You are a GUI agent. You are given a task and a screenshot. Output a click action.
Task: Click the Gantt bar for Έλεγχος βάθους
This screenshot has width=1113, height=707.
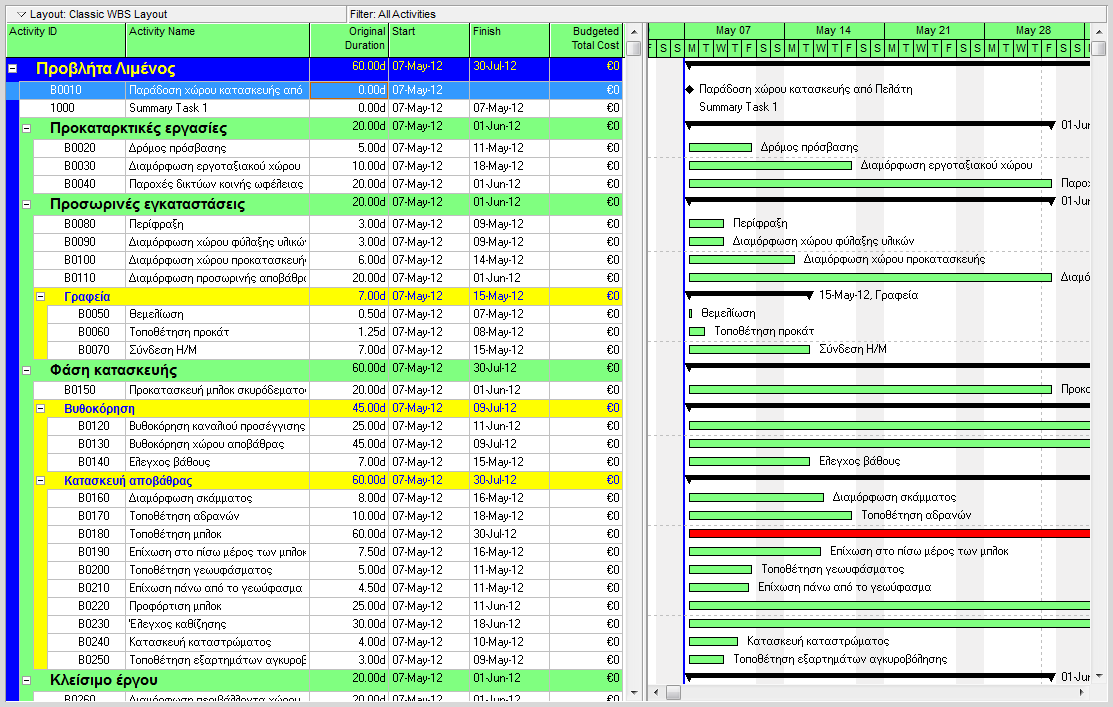coord(749,461)
